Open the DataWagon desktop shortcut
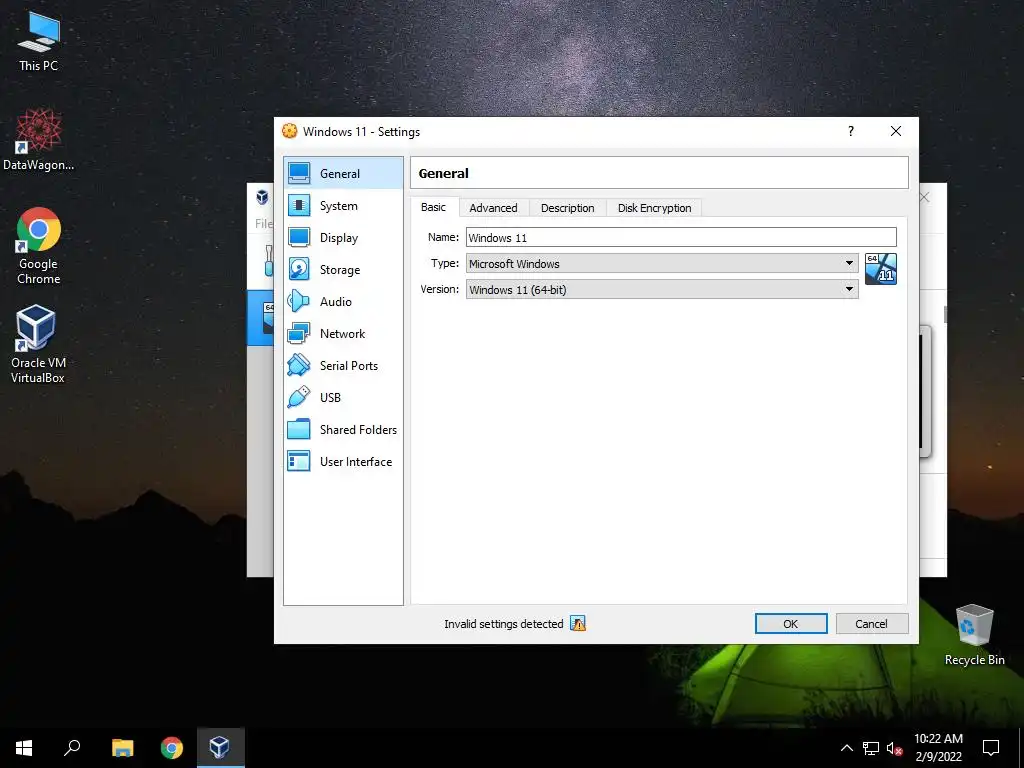The height and width of the screenshot is (768, 1024). [39, 140]
